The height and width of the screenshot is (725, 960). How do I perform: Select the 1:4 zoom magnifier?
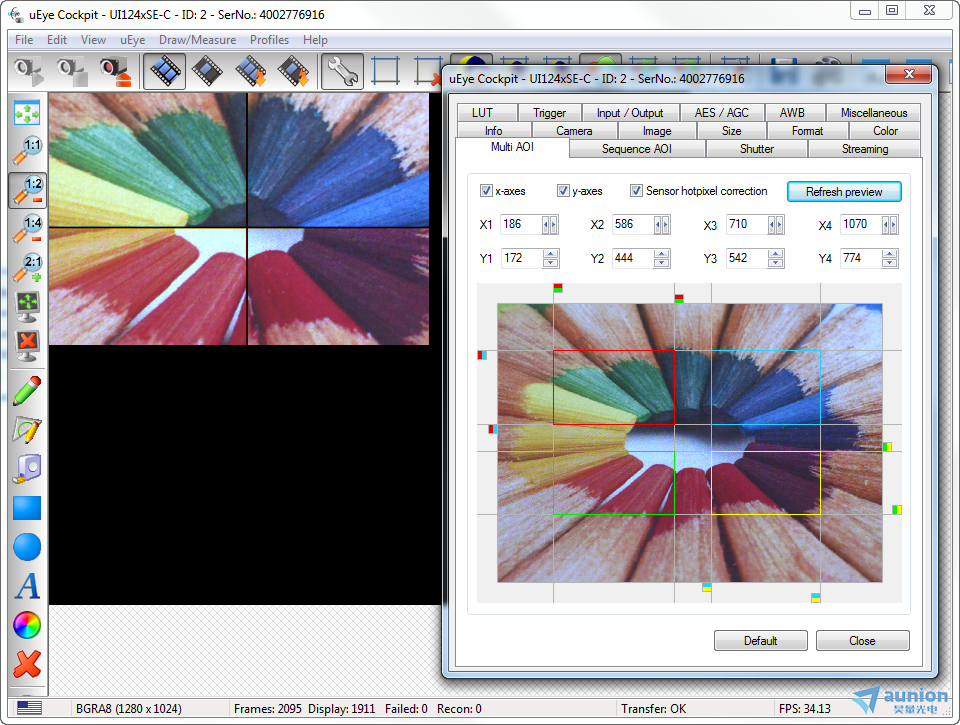pos(27,228)
